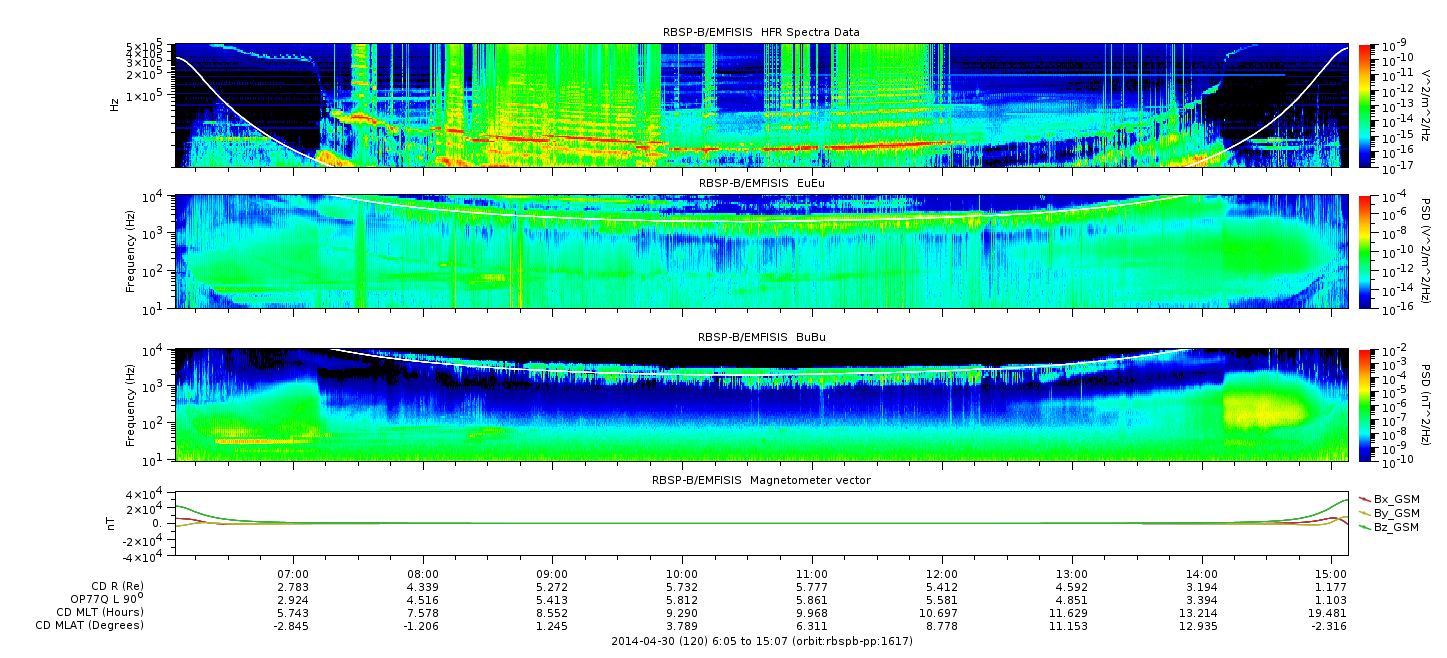Screen dimensions: 1447x658
Task: Click the By_GSM legend line marker
Action: [x=1365, y=512]
